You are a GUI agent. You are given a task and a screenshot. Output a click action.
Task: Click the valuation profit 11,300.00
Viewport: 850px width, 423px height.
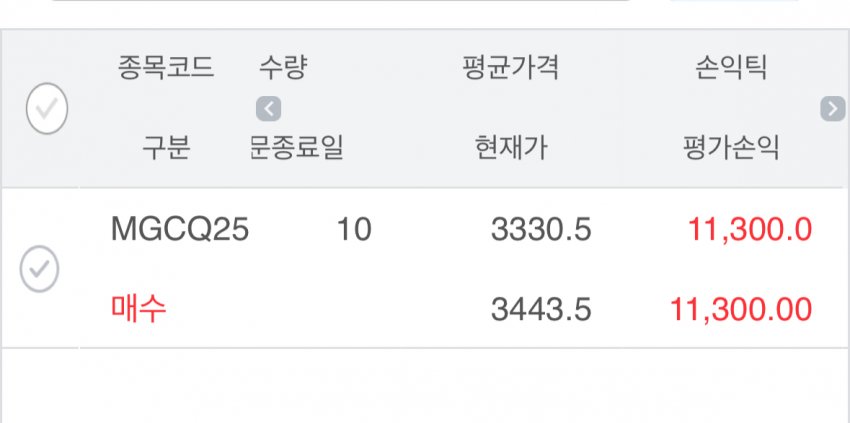pyautogui.click(x=741, y=310)
